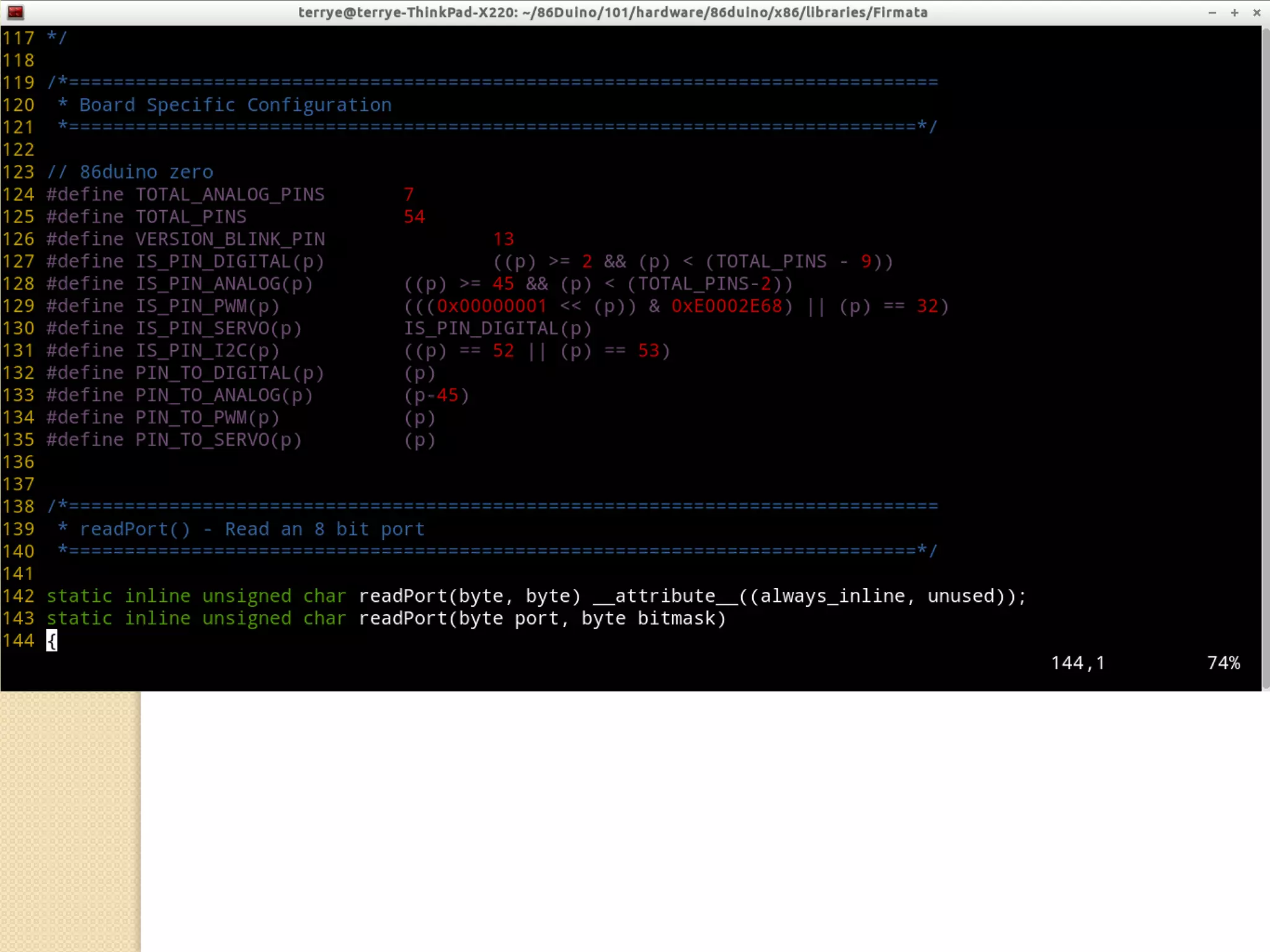Click line number 130 in the gutter
The width and height of the screenshot is (1270, 952).
tap(19, 328)
